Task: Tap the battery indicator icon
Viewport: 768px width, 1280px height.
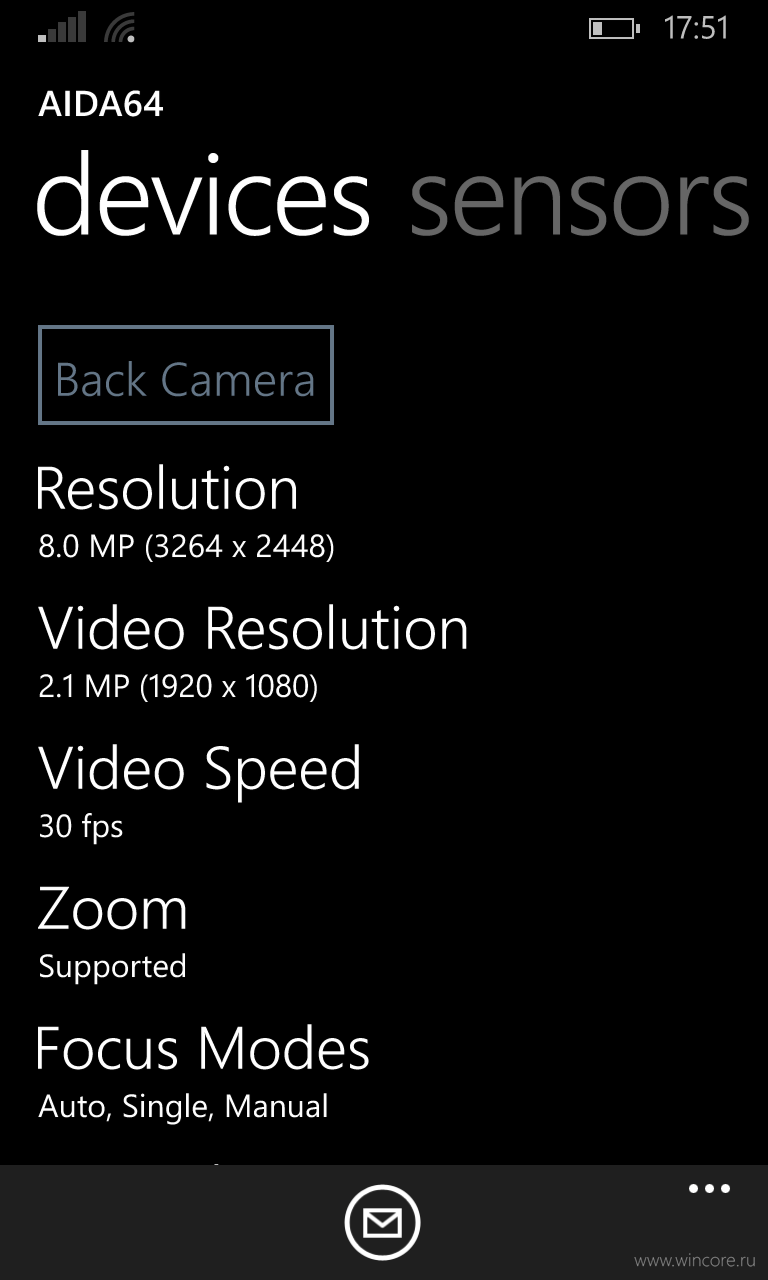Action: [x=613, y=28]
